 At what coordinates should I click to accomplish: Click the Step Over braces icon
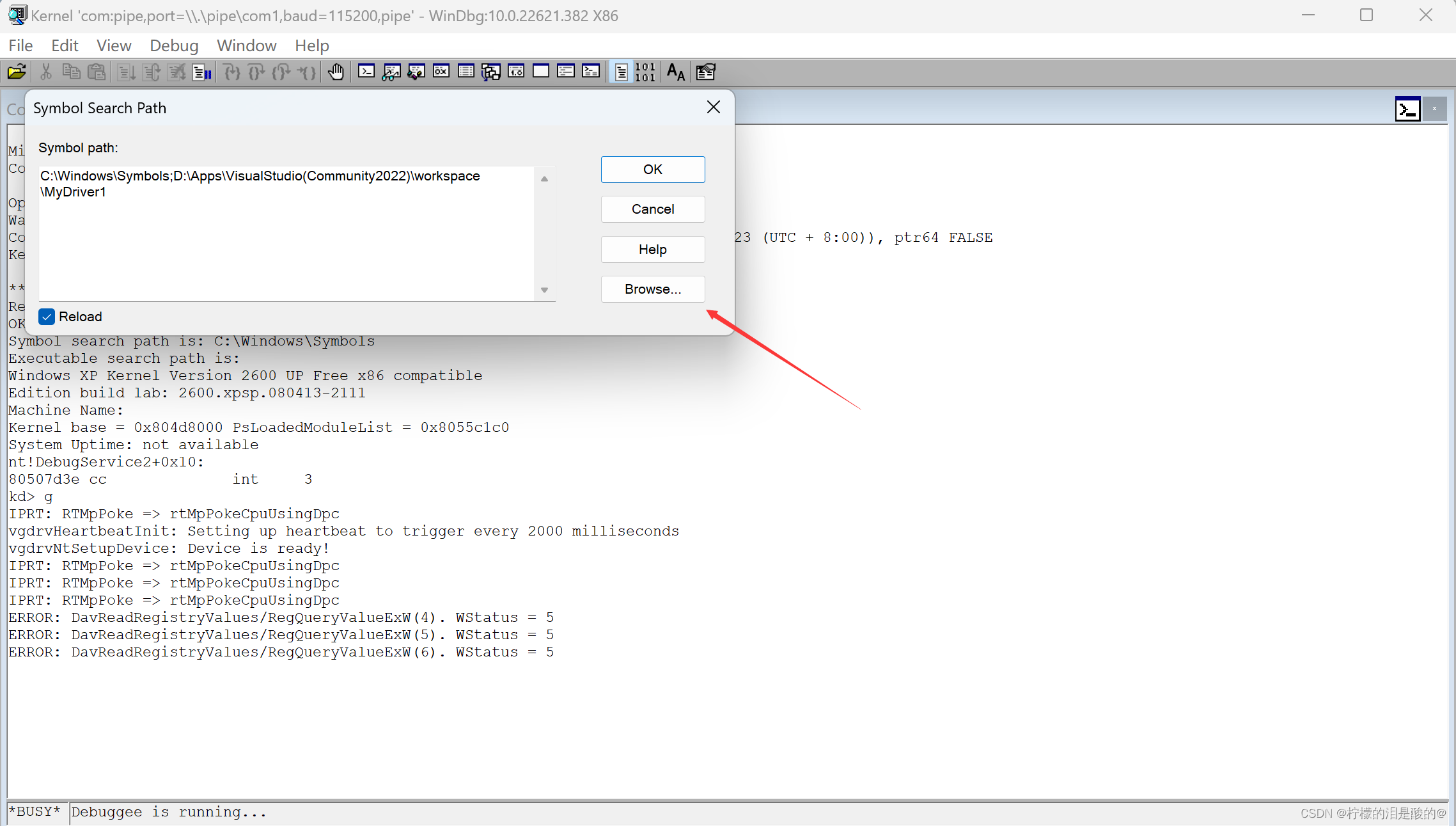[x=256, y=72]
